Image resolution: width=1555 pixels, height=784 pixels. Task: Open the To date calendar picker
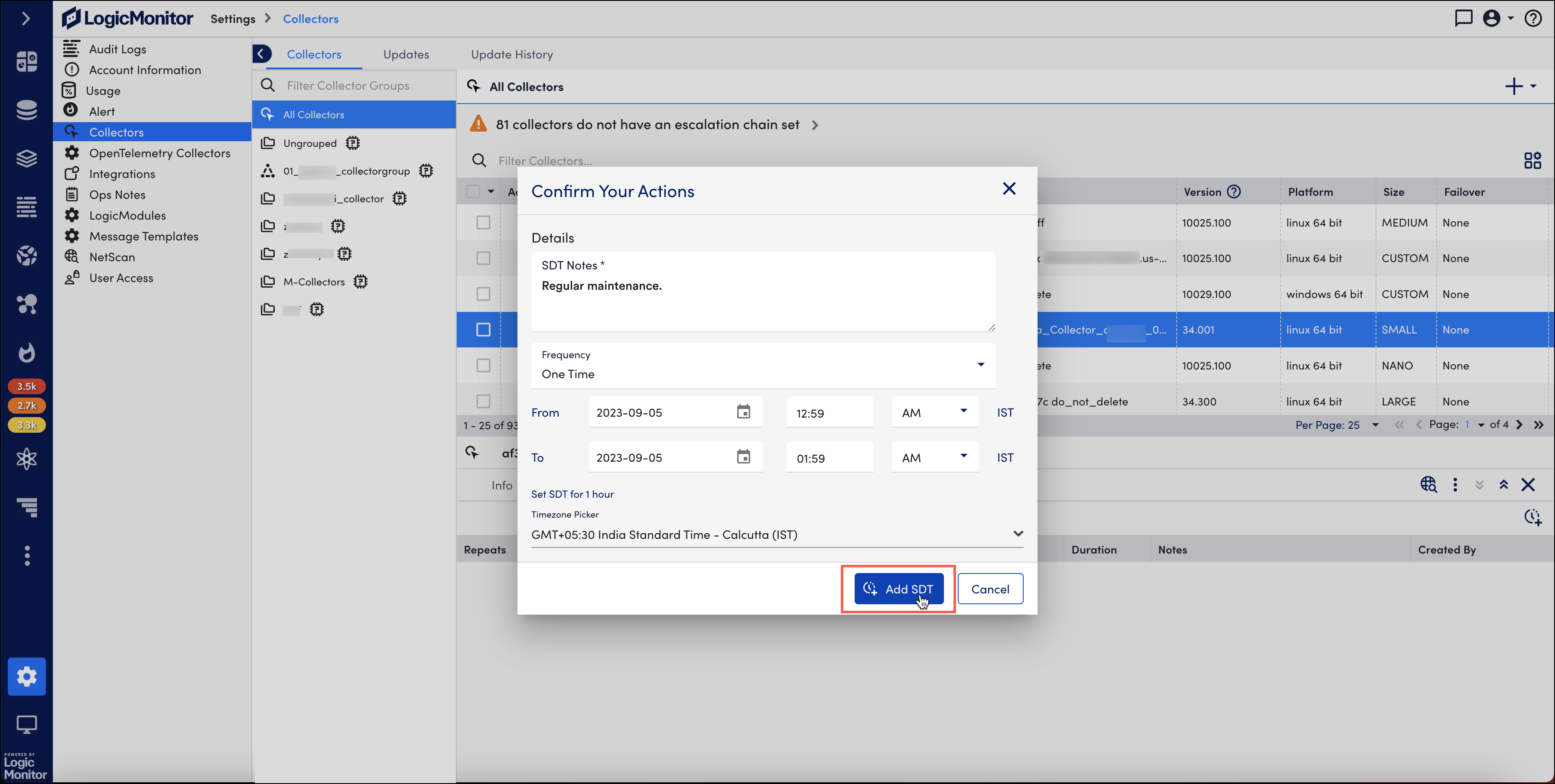click(743, 457)
